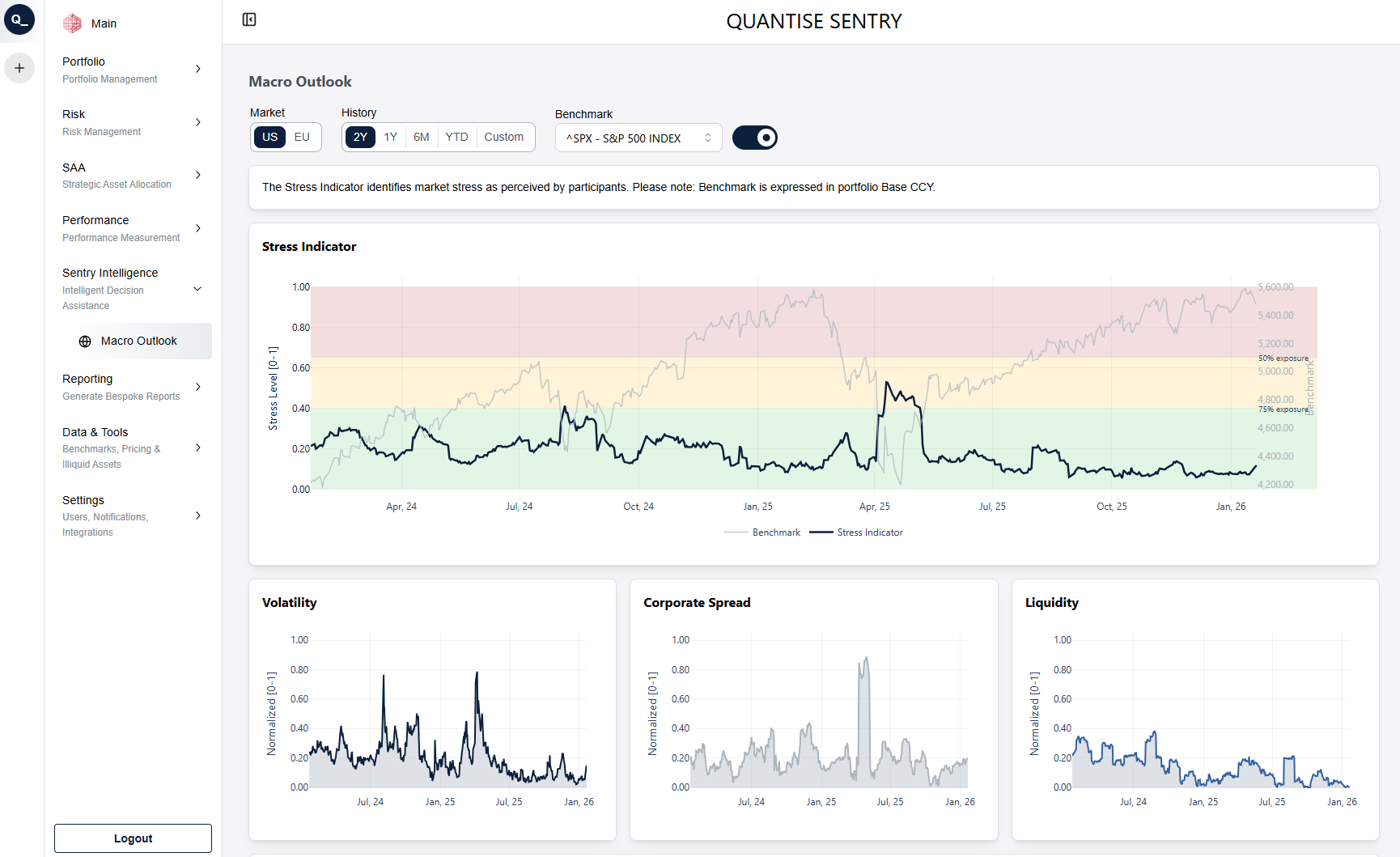Open the ^SPX - S&P 500 INDEX Benchmark dropdown

click(x=638, y=138)
